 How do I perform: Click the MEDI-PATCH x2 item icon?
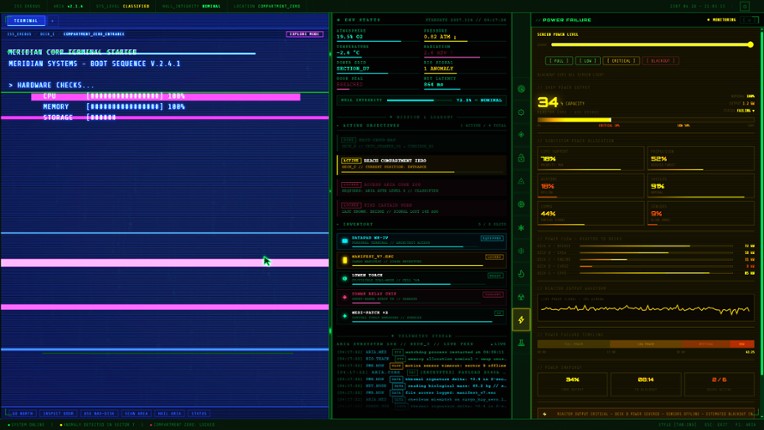pos(344,316)
